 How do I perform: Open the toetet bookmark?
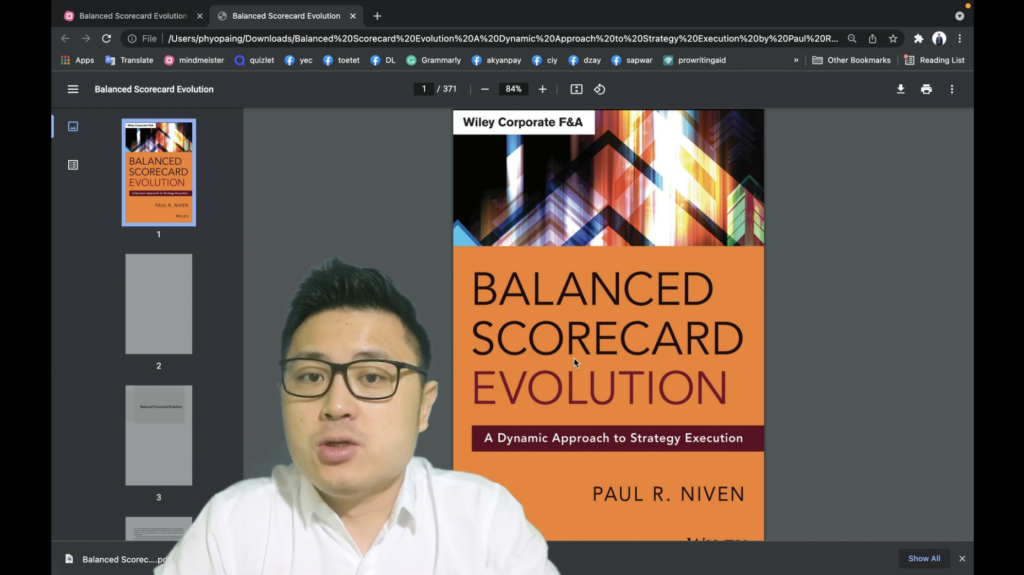point(342,60)
